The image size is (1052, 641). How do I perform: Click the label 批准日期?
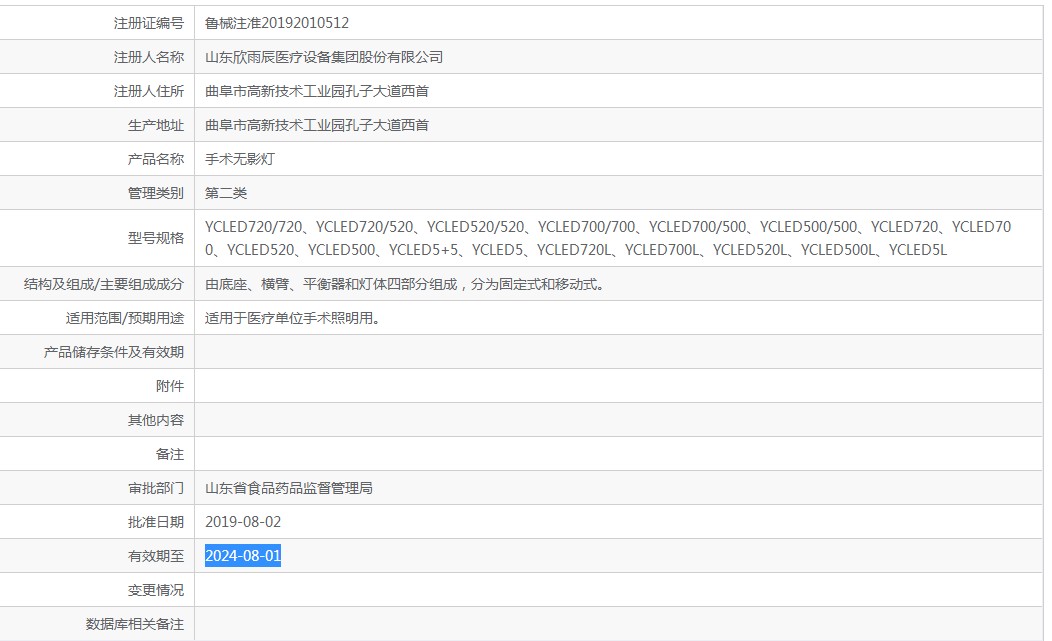pos(156,522)
